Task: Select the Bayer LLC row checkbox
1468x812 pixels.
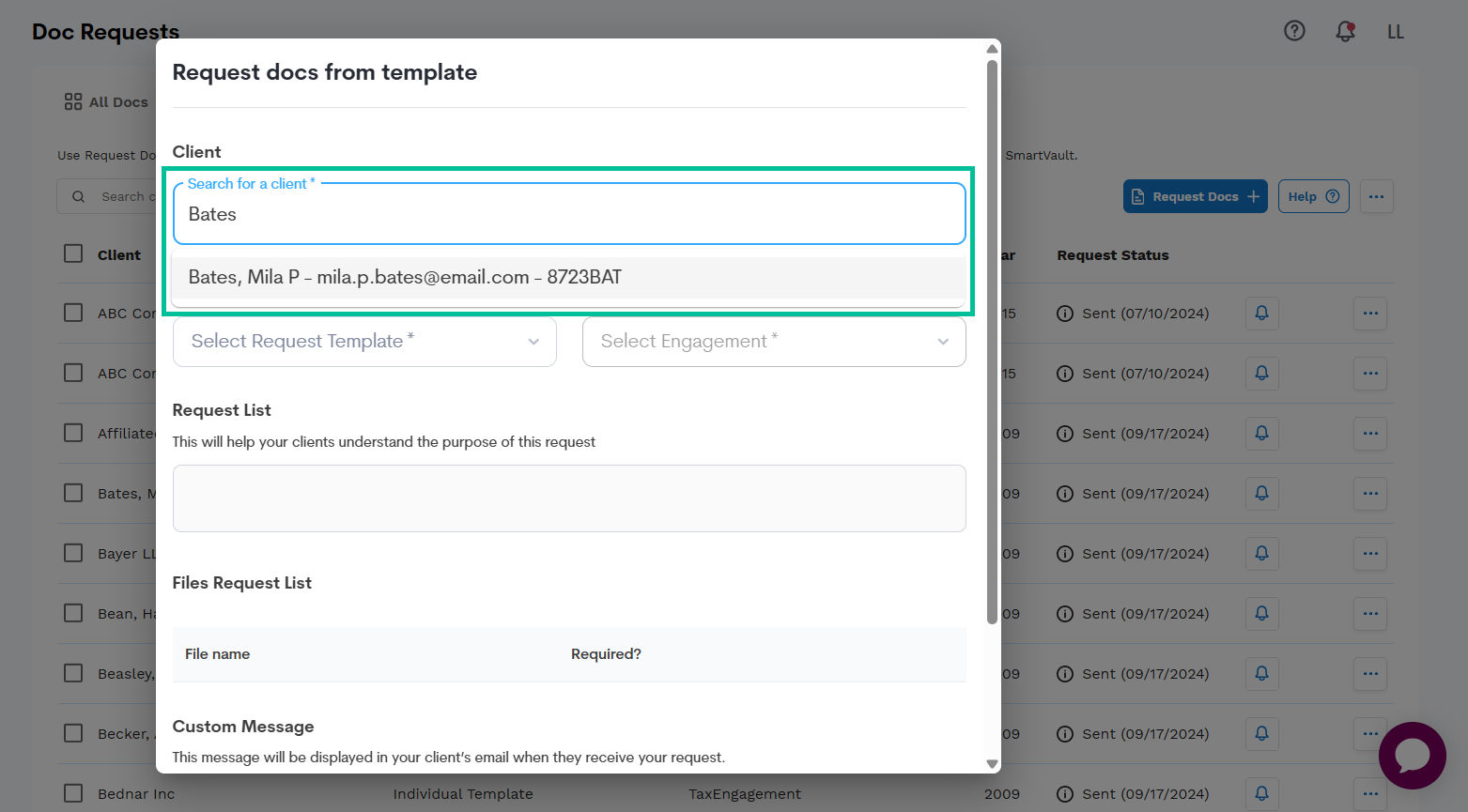Action: (x=73, y=553)
